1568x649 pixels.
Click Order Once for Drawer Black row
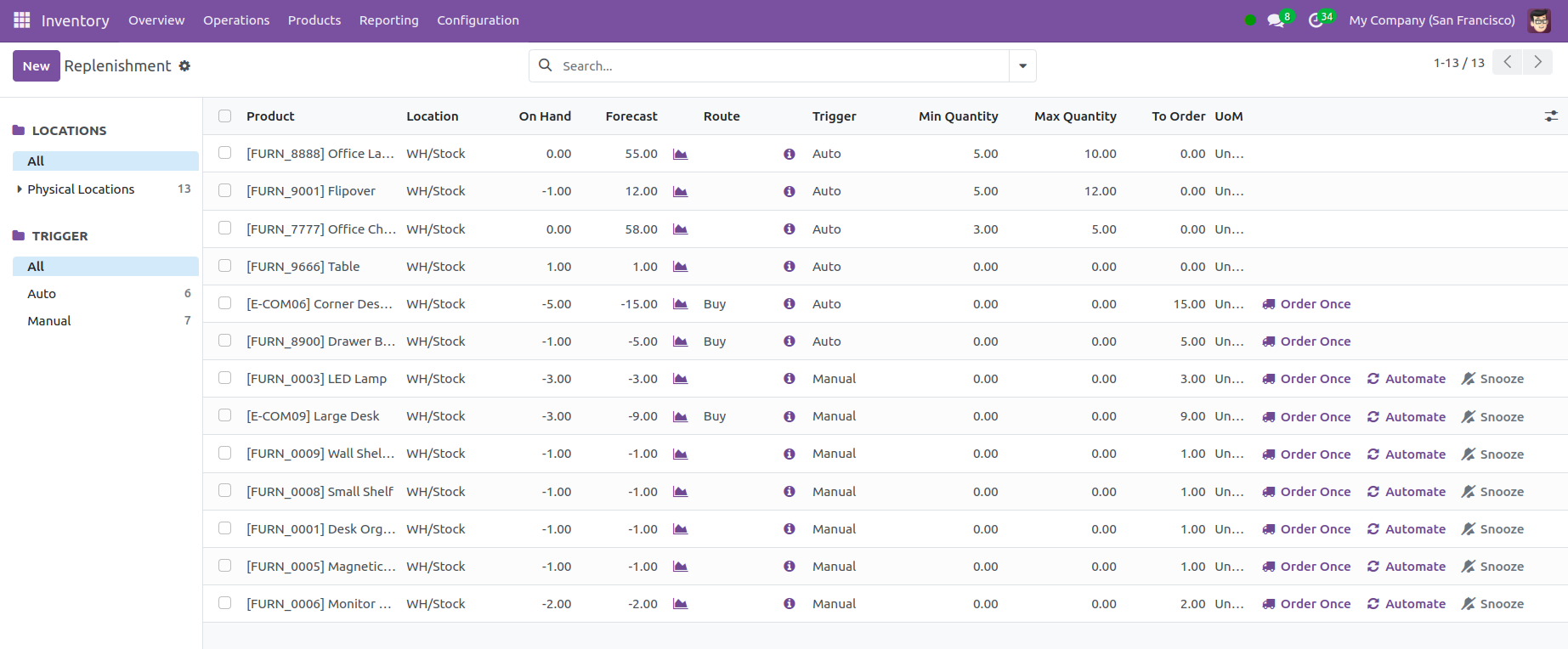[x=1306, y=341]
